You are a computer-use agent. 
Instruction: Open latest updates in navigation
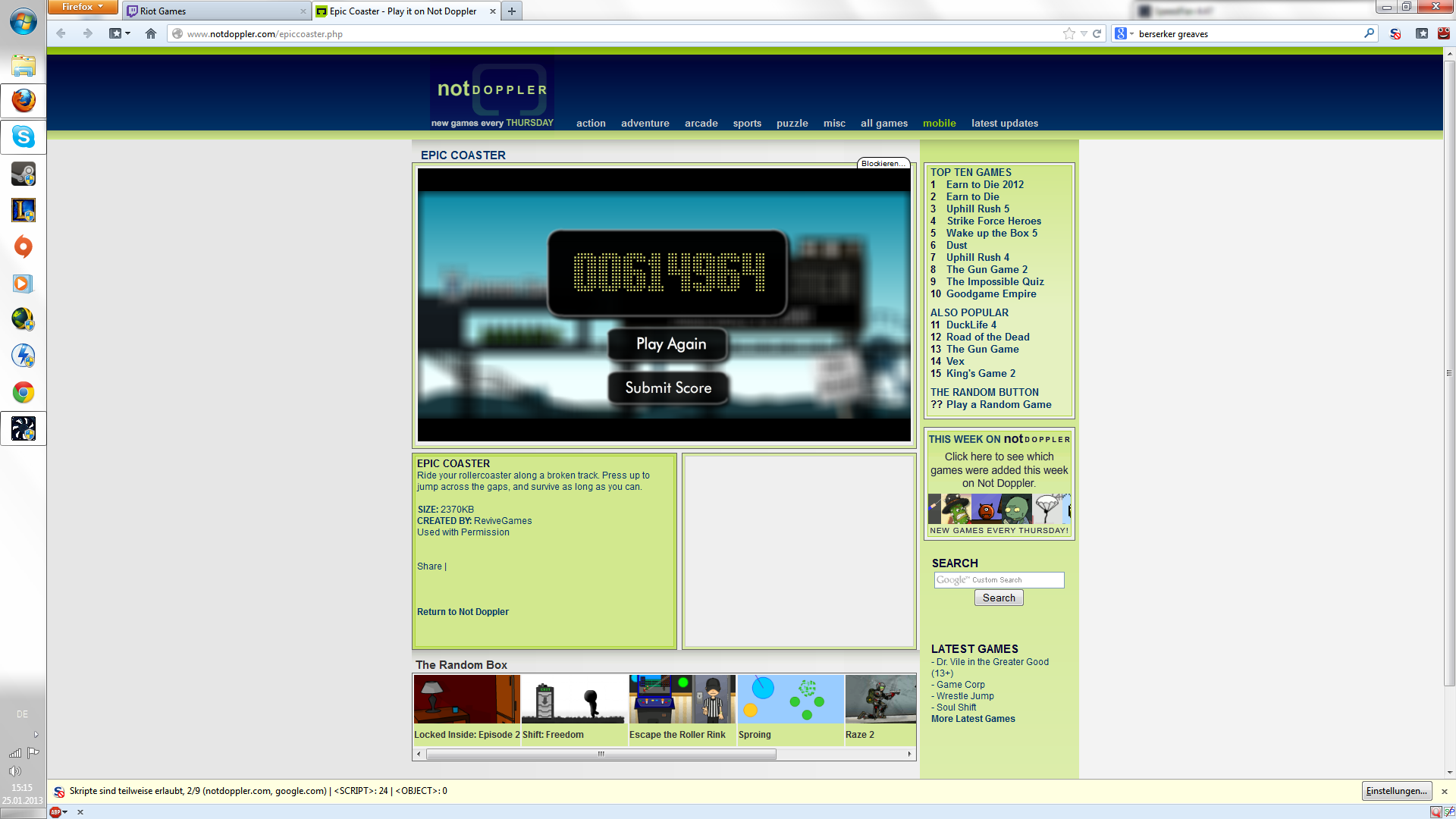(1005, 123)
